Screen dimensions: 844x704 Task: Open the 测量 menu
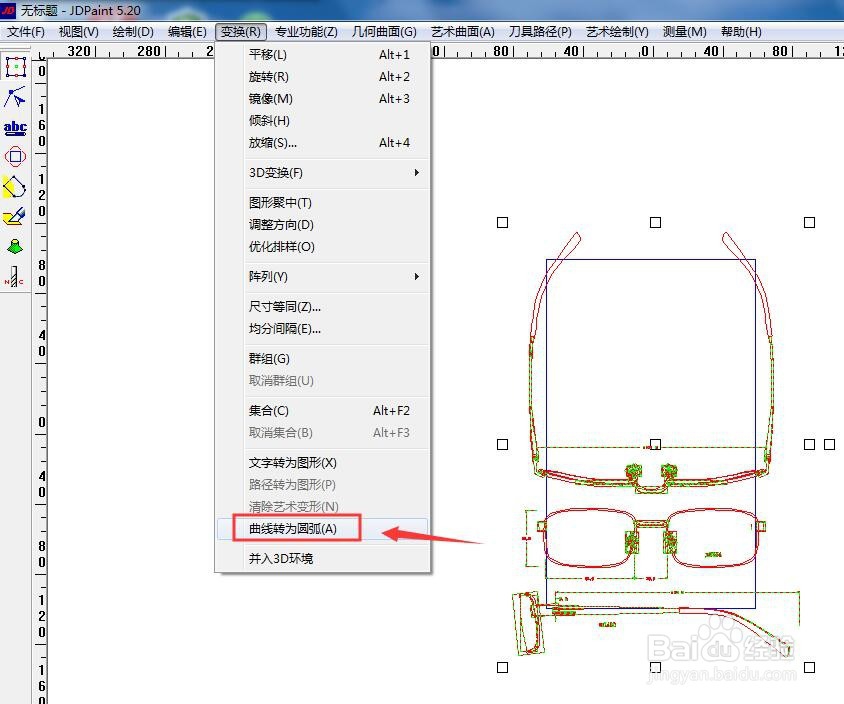point(682,31)
